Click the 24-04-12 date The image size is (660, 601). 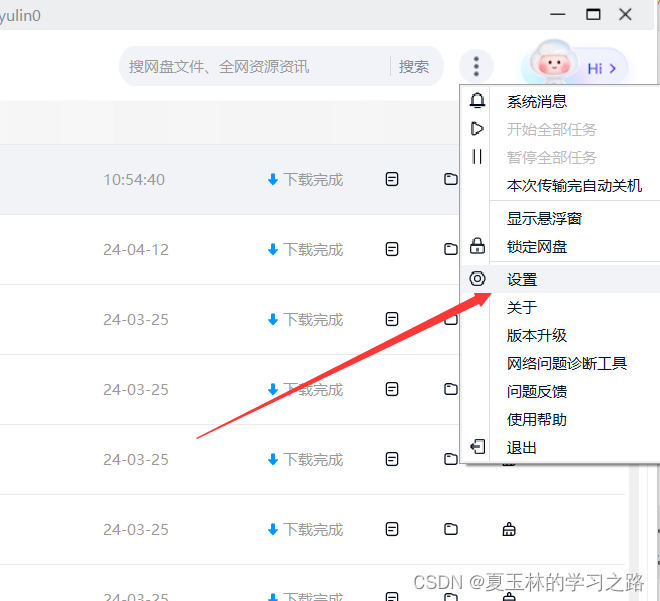136,250
